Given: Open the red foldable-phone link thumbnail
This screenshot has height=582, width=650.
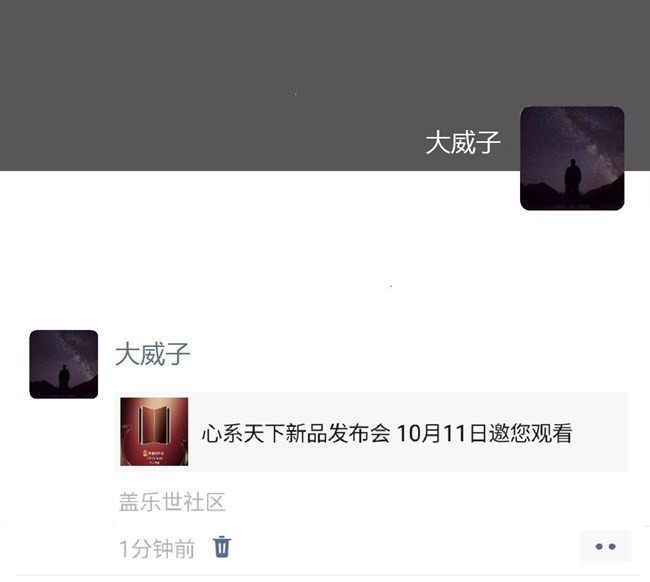Looking at the screenshot, I should 154,432.
